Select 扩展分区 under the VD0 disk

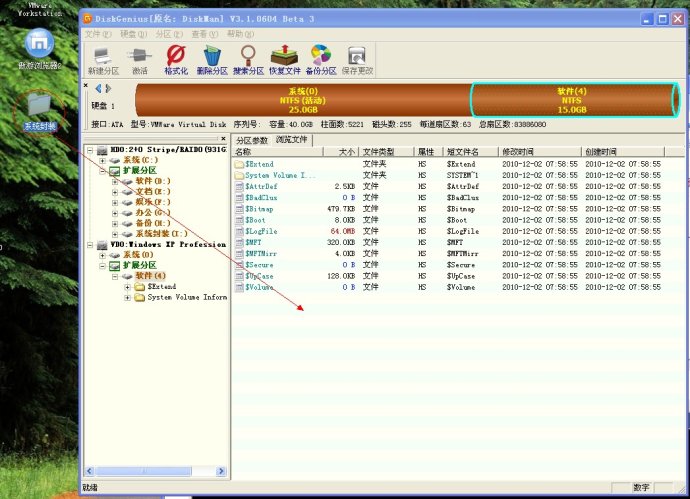(139, 265)
